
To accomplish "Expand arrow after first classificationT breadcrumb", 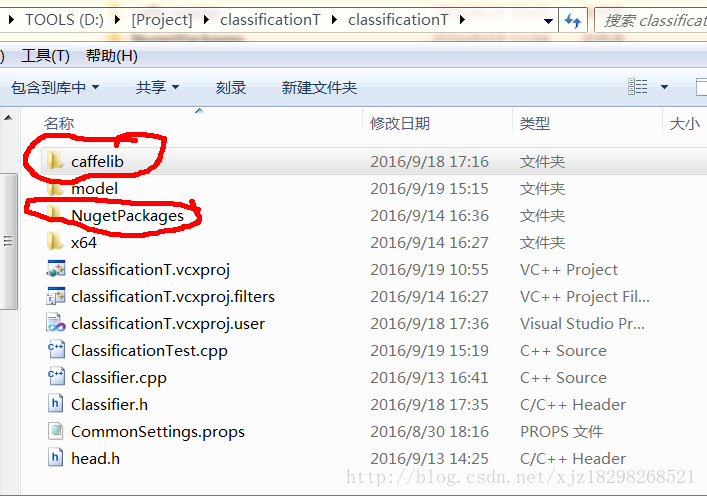I will (334, 20).
